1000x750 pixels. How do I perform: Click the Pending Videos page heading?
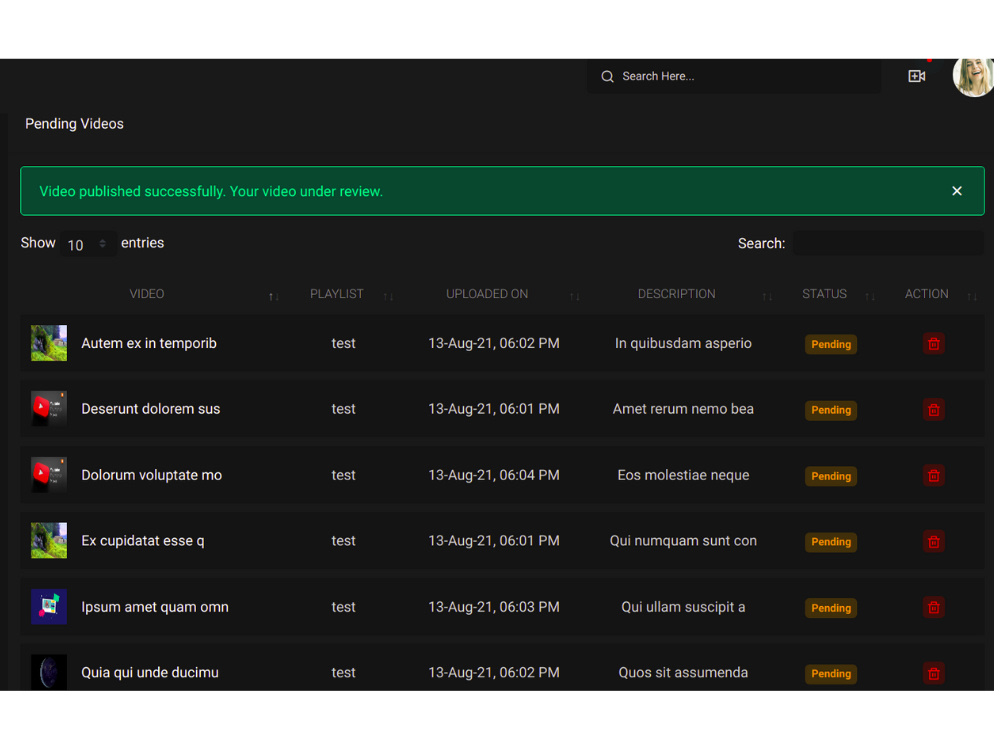[74, 124]
